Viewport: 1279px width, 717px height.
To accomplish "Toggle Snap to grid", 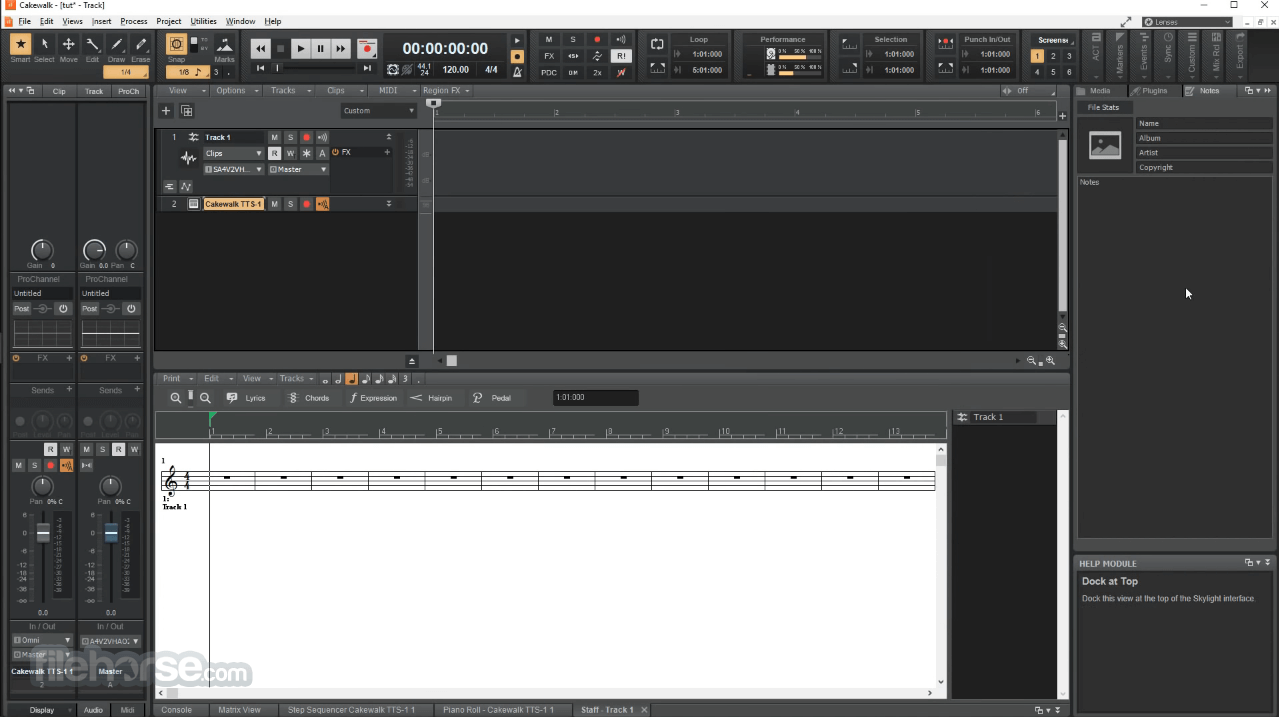I will [x=176, y=45].
